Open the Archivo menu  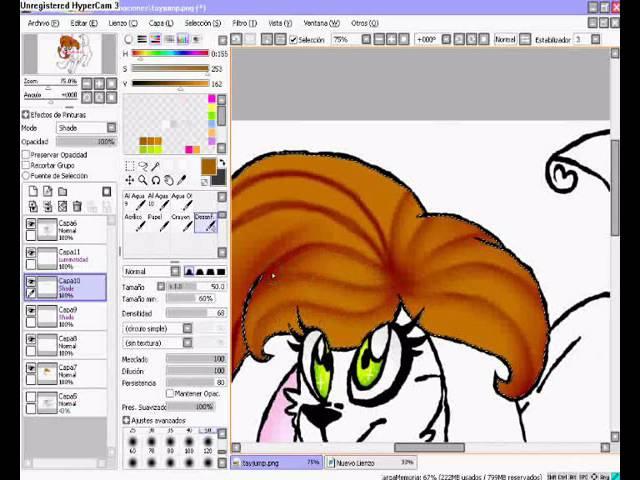(x=43, y=23)
